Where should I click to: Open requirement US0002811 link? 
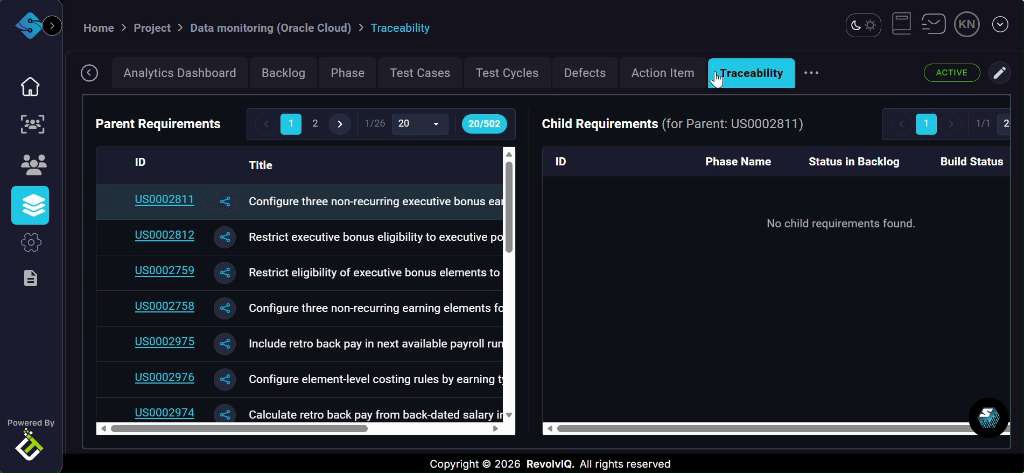click(164, 199)
